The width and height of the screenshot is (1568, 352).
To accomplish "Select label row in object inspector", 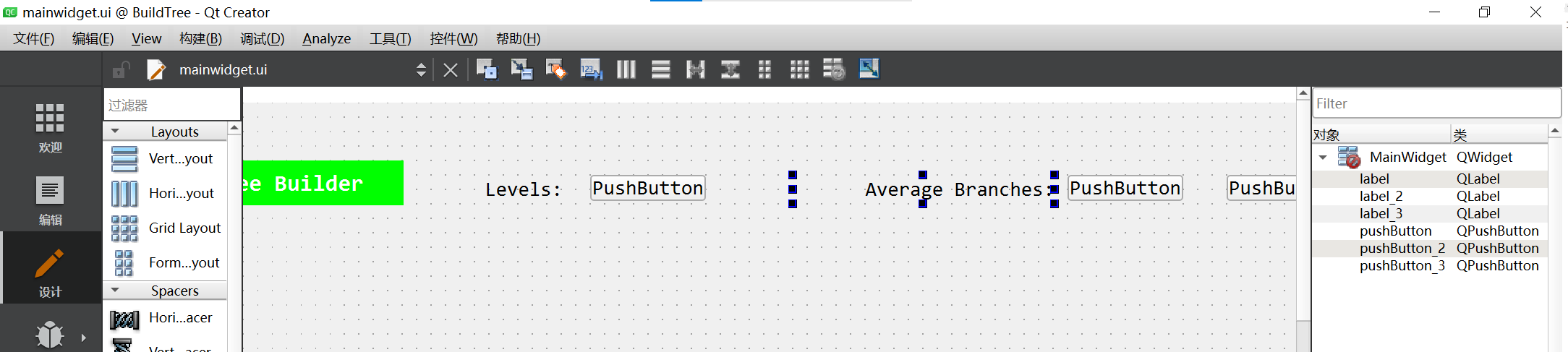I will [x=1429, y=179].
